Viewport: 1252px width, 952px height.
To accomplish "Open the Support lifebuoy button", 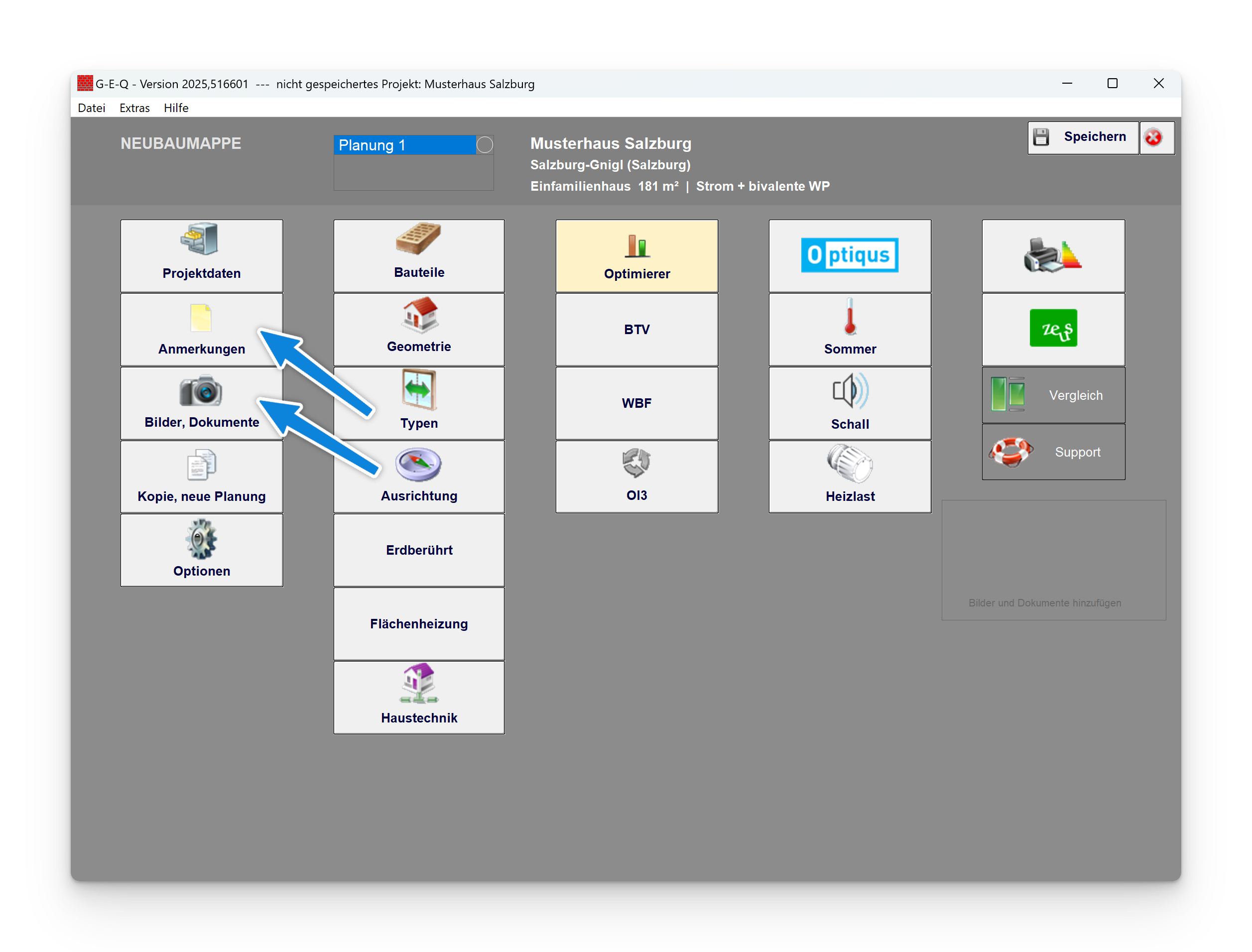I will [x=1053, y=452].
